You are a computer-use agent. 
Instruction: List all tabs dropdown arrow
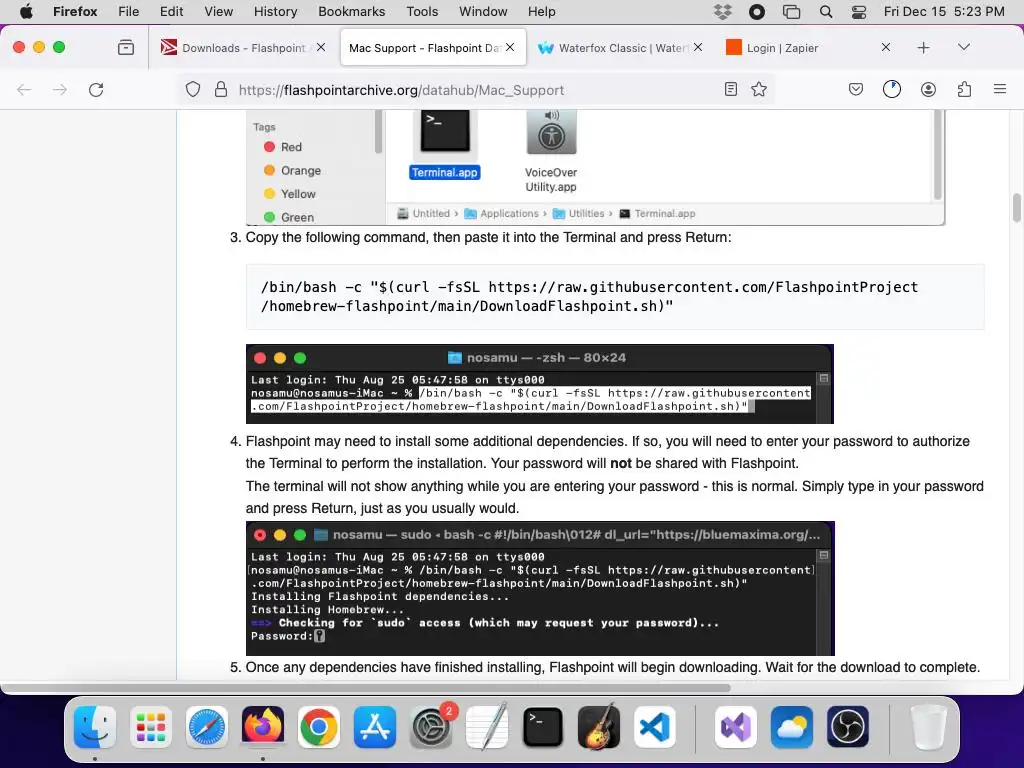tap(964, 48)
